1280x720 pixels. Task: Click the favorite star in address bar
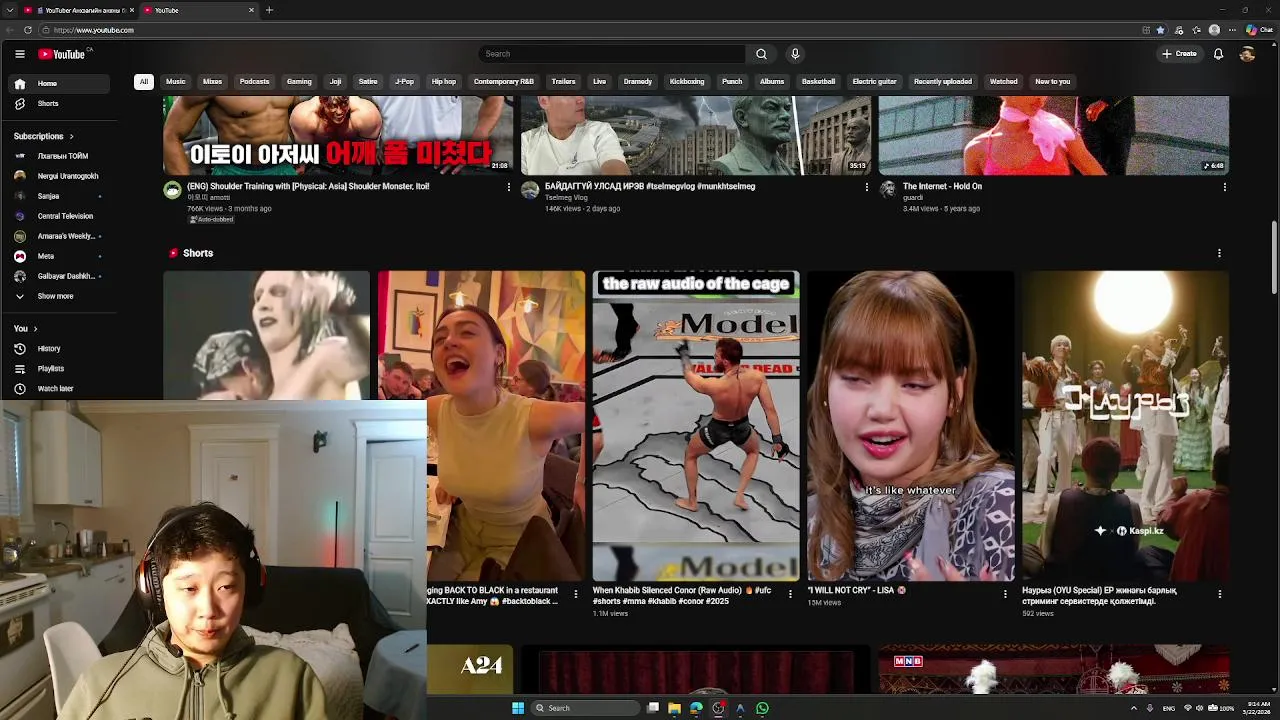pyautogui.click(x=1160, y=30)
